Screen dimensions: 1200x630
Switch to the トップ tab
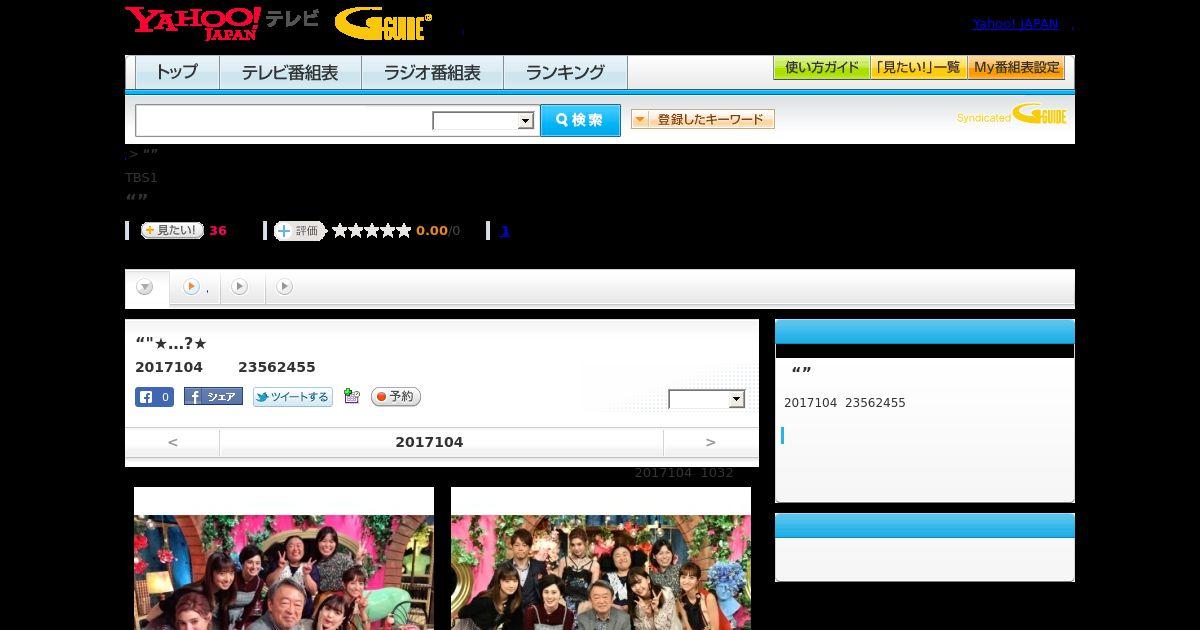(177, 72)
